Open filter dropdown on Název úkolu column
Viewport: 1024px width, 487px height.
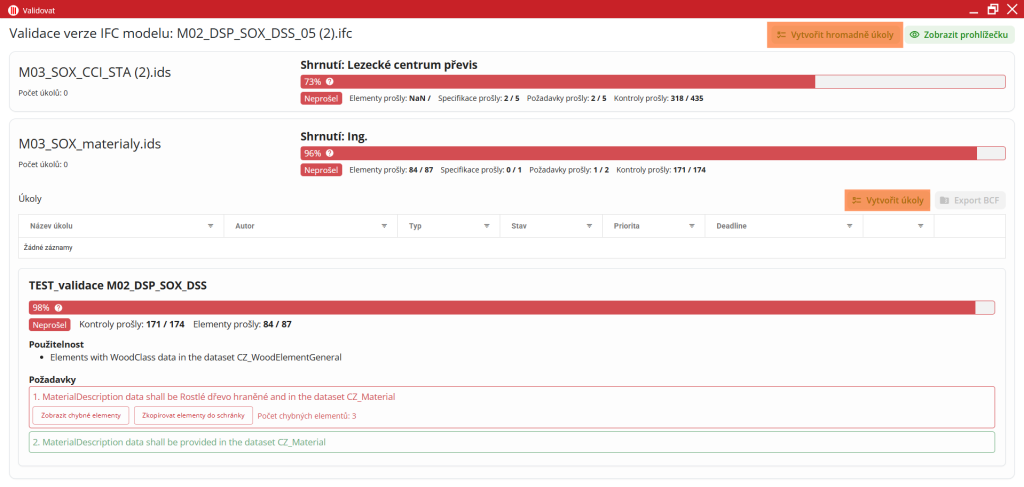point(210,226)
